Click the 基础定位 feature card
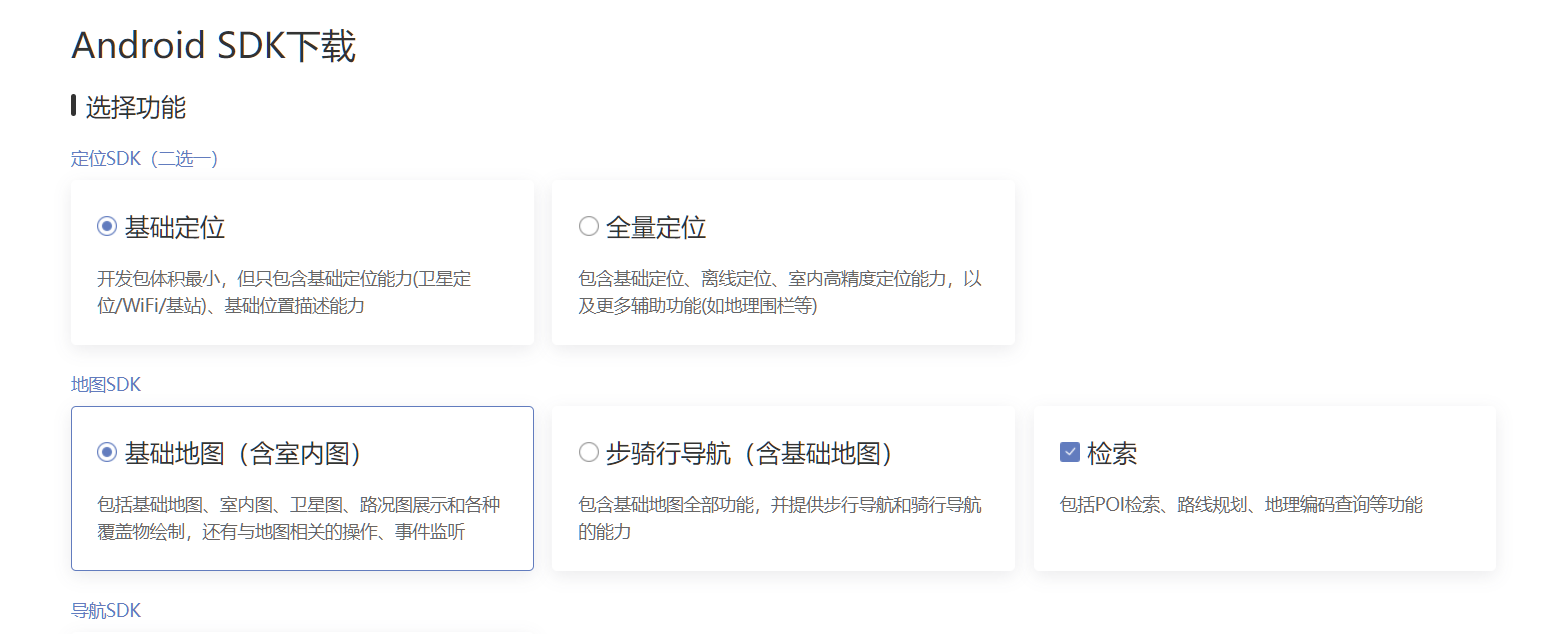 (301, 263)
